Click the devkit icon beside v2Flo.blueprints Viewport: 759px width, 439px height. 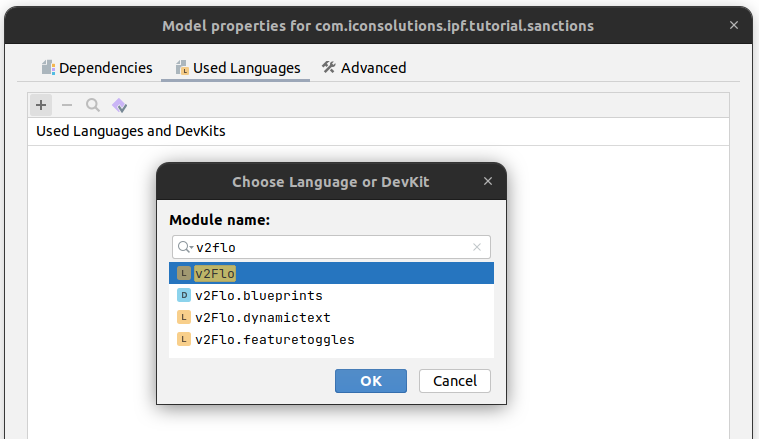(x=184, y=295)
